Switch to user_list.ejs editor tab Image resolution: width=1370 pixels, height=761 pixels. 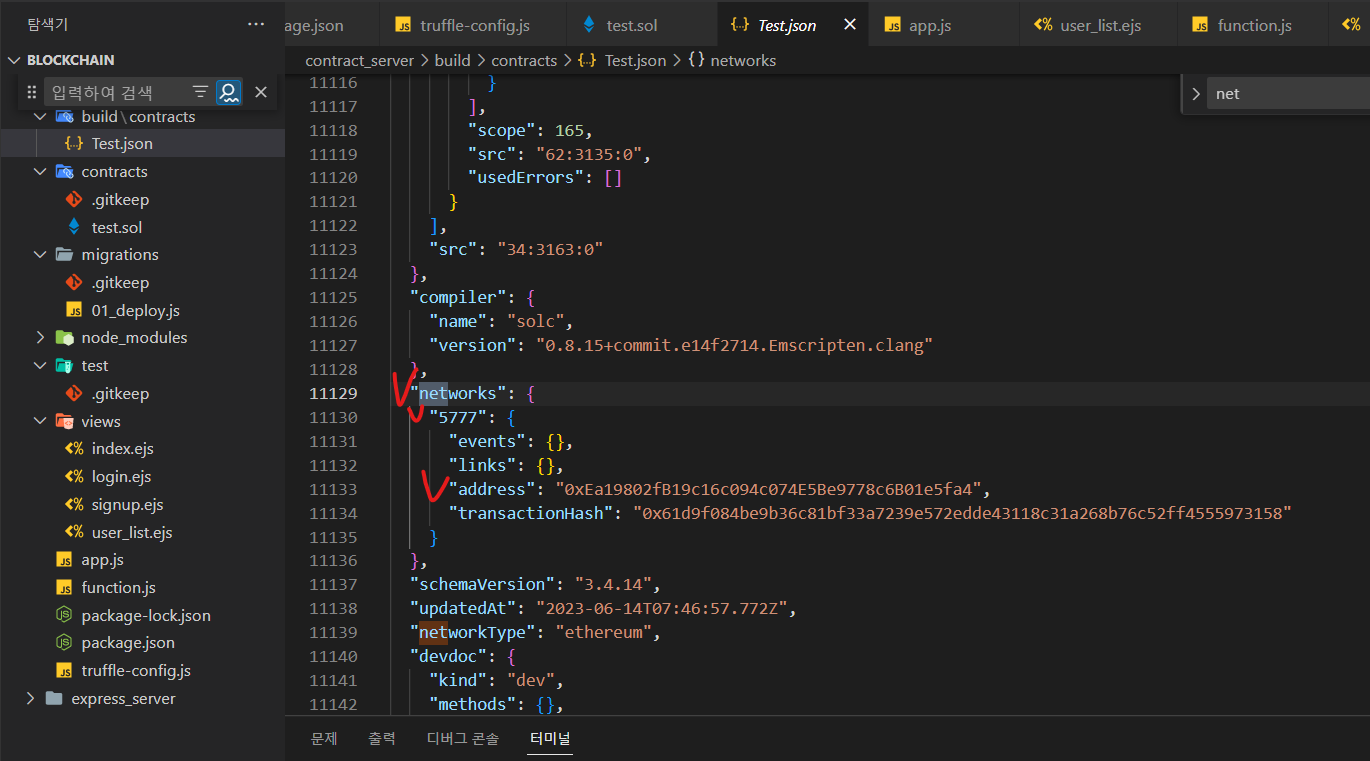[1100, 25]
